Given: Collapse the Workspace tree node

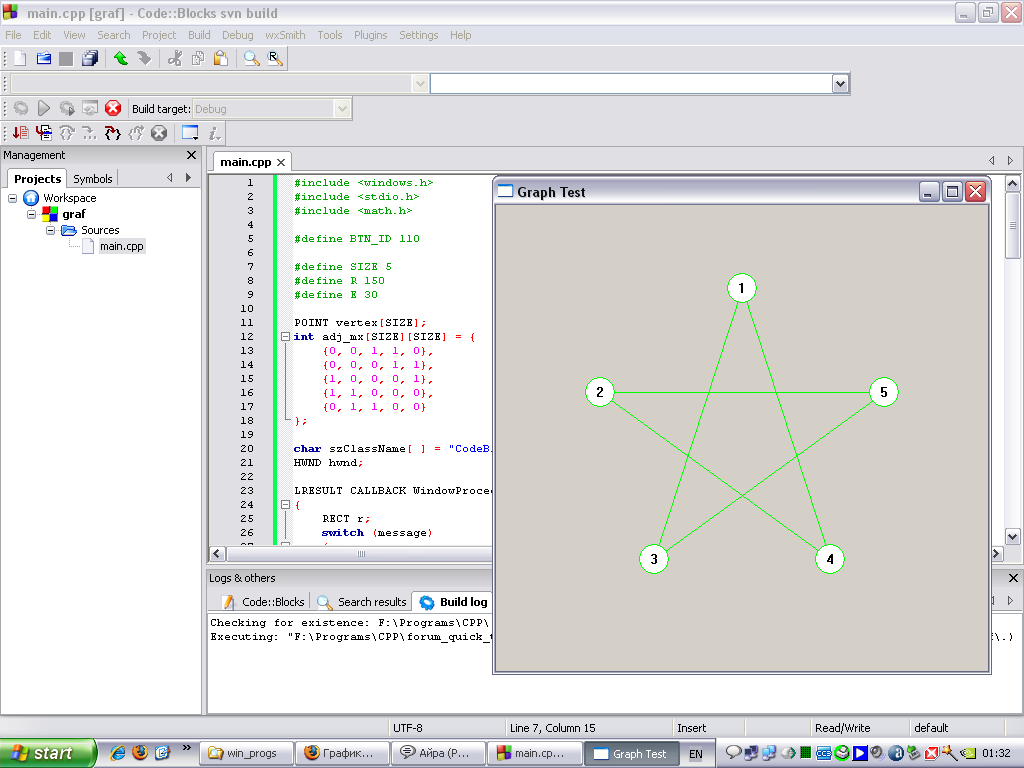Looking at the screenshot, I should (13, 198).
